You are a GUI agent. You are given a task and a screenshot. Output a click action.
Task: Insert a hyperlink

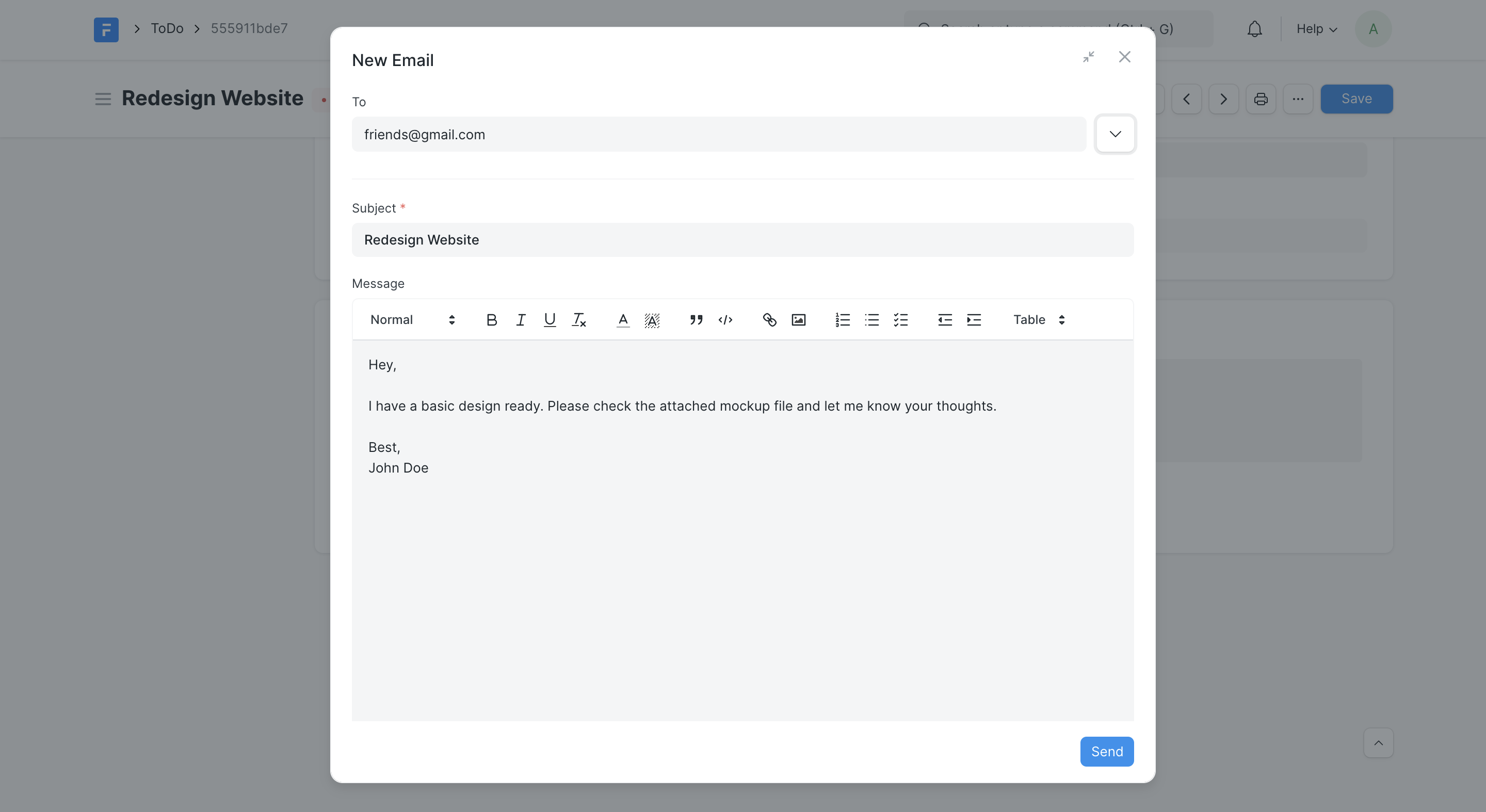769,319
